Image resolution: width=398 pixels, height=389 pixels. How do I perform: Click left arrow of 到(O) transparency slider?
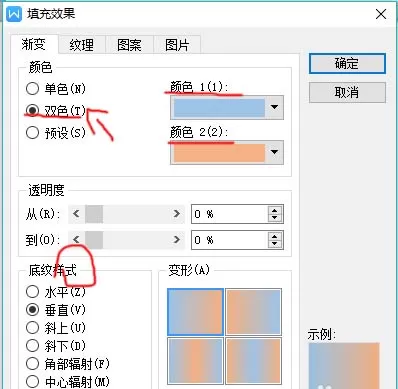tap(76, 240)
